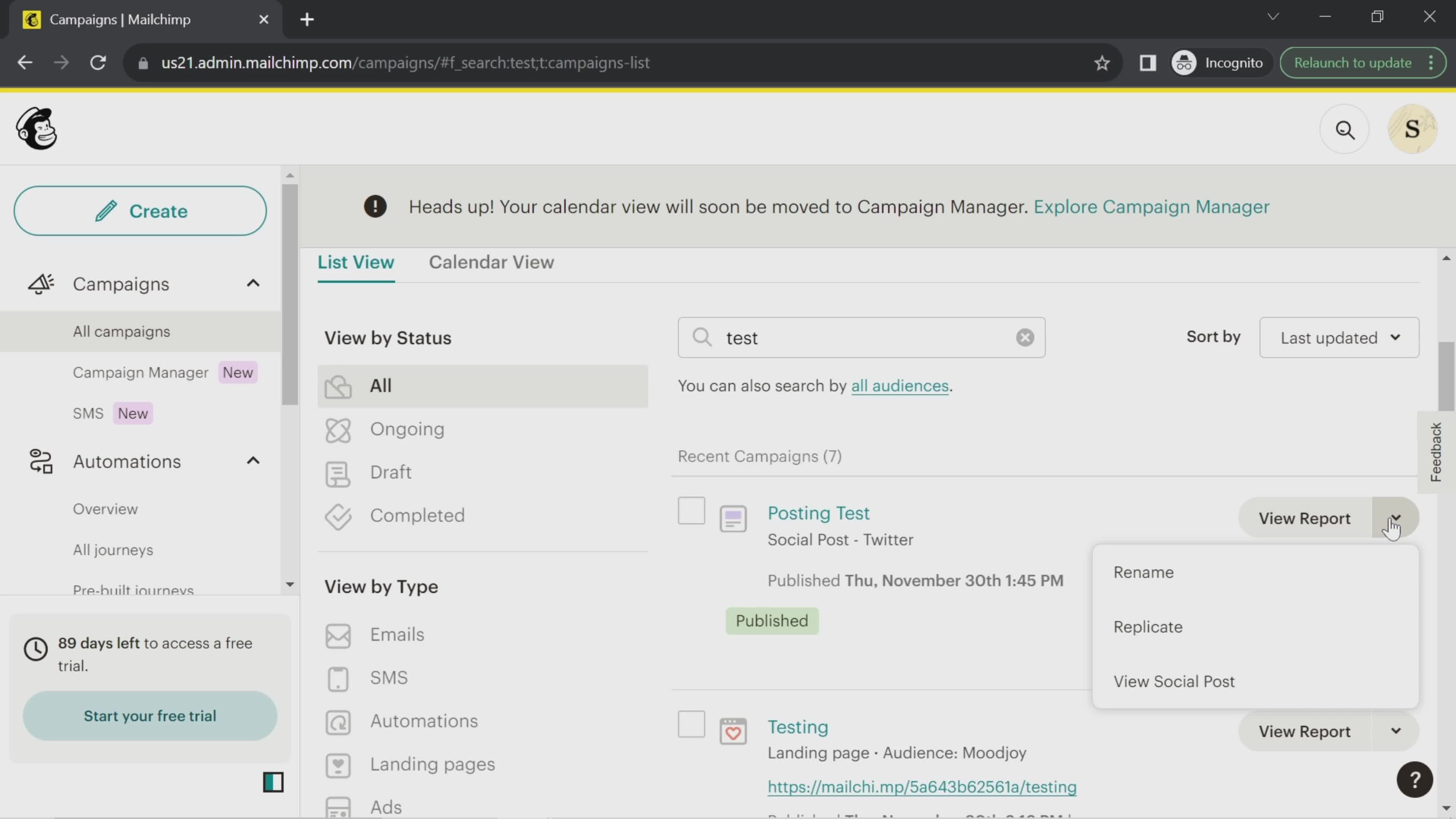Viewport: 1456px width, 819px height.
Task: Go back in browser history
Action: [25, 63]
